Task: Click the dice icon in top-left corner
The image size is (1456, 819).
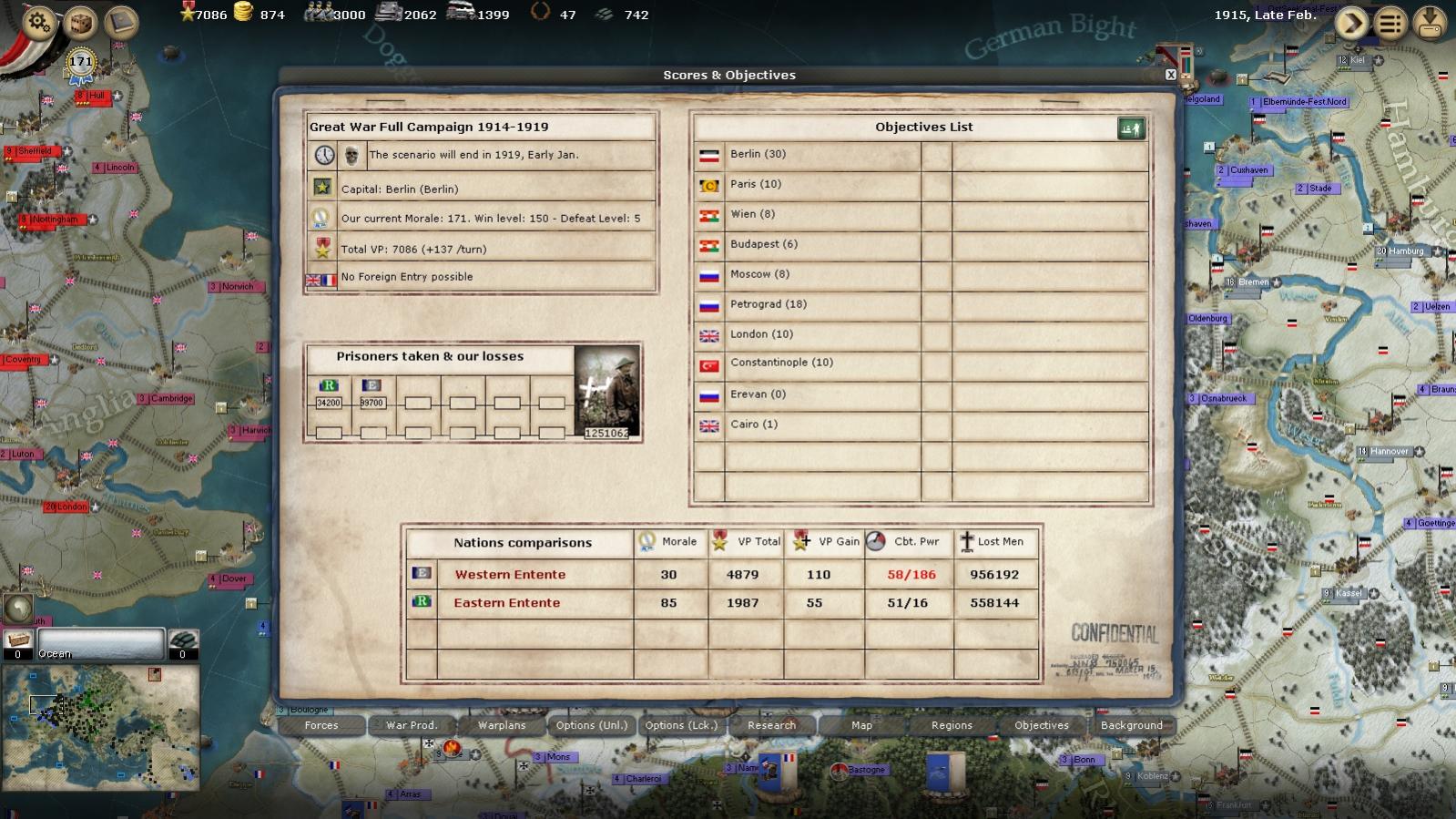Action: pyautogui.click(x=80, y=22)
